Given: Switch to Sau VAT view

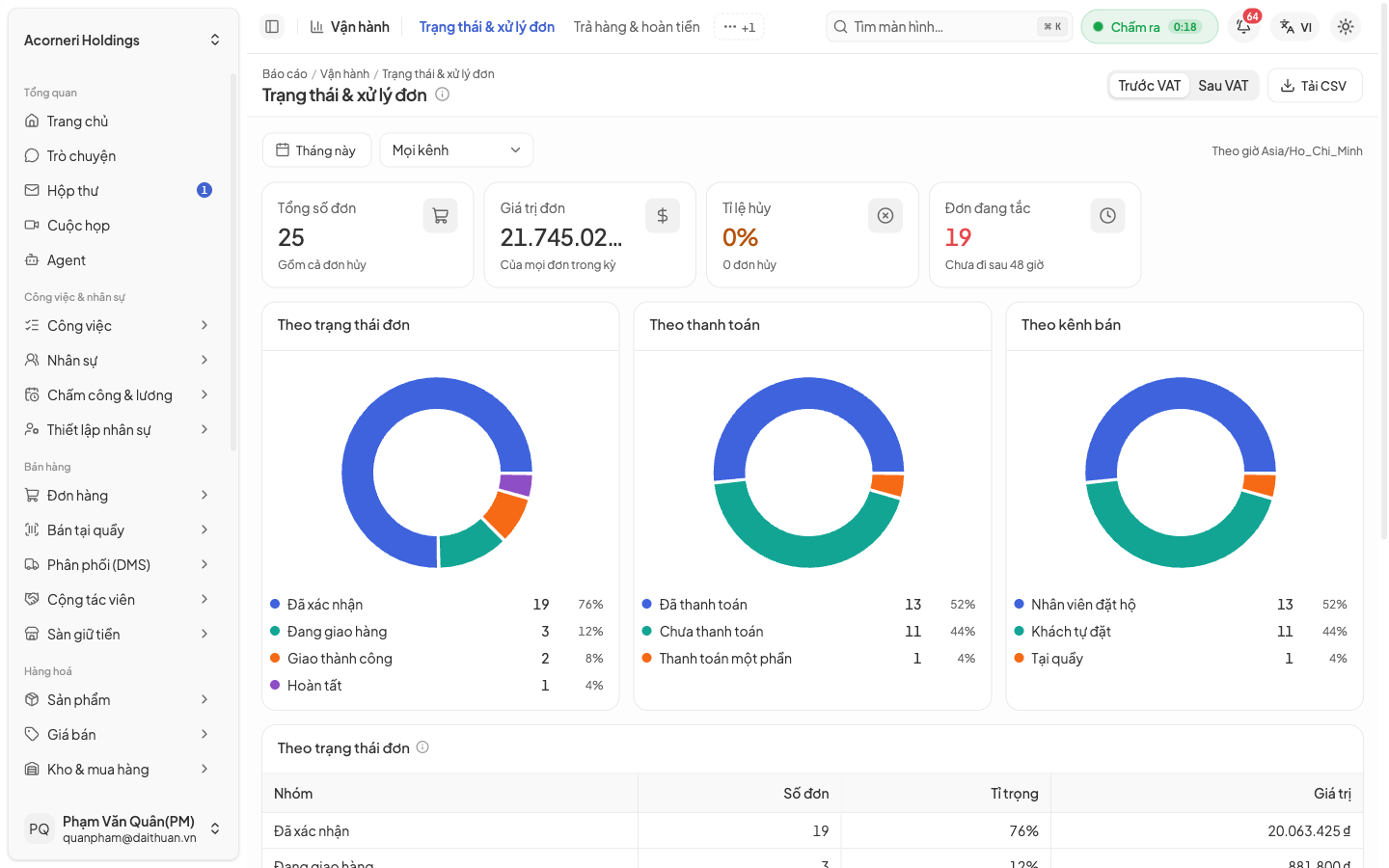Looking at the screenshot, I should (1223, 86).
